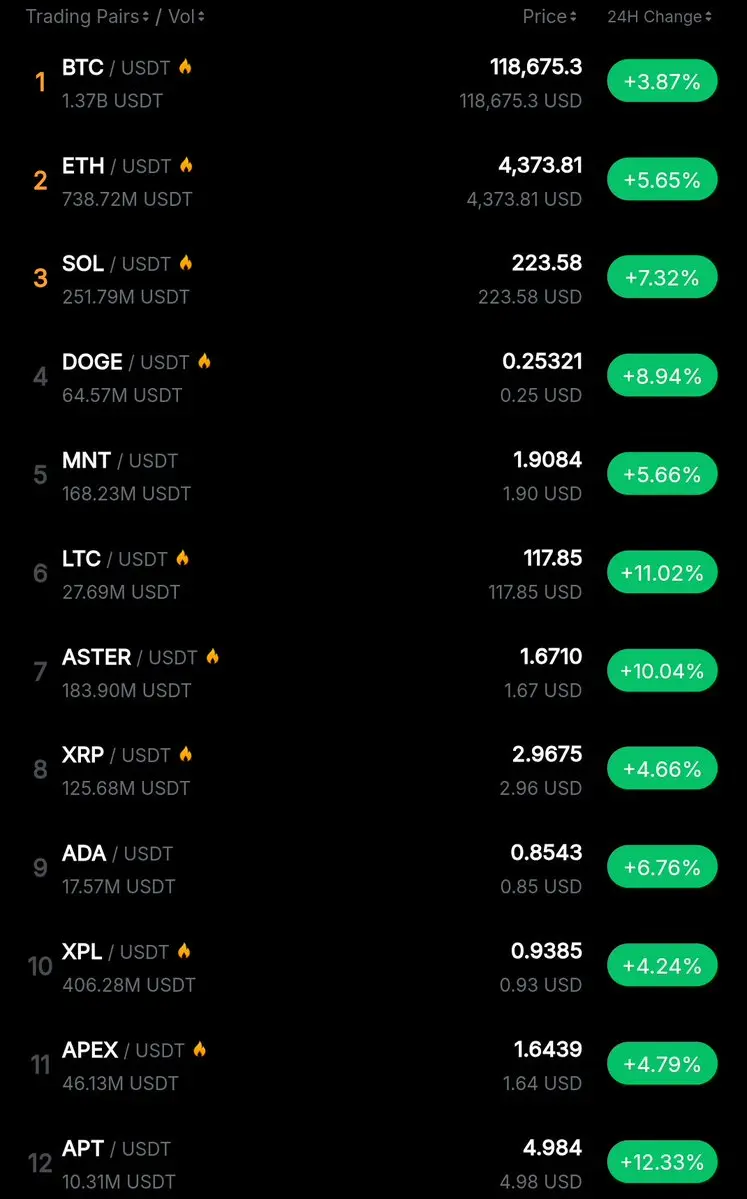Sort by 24H Change column header
This screenshot has height=1199, width=747.
[659, 17]
